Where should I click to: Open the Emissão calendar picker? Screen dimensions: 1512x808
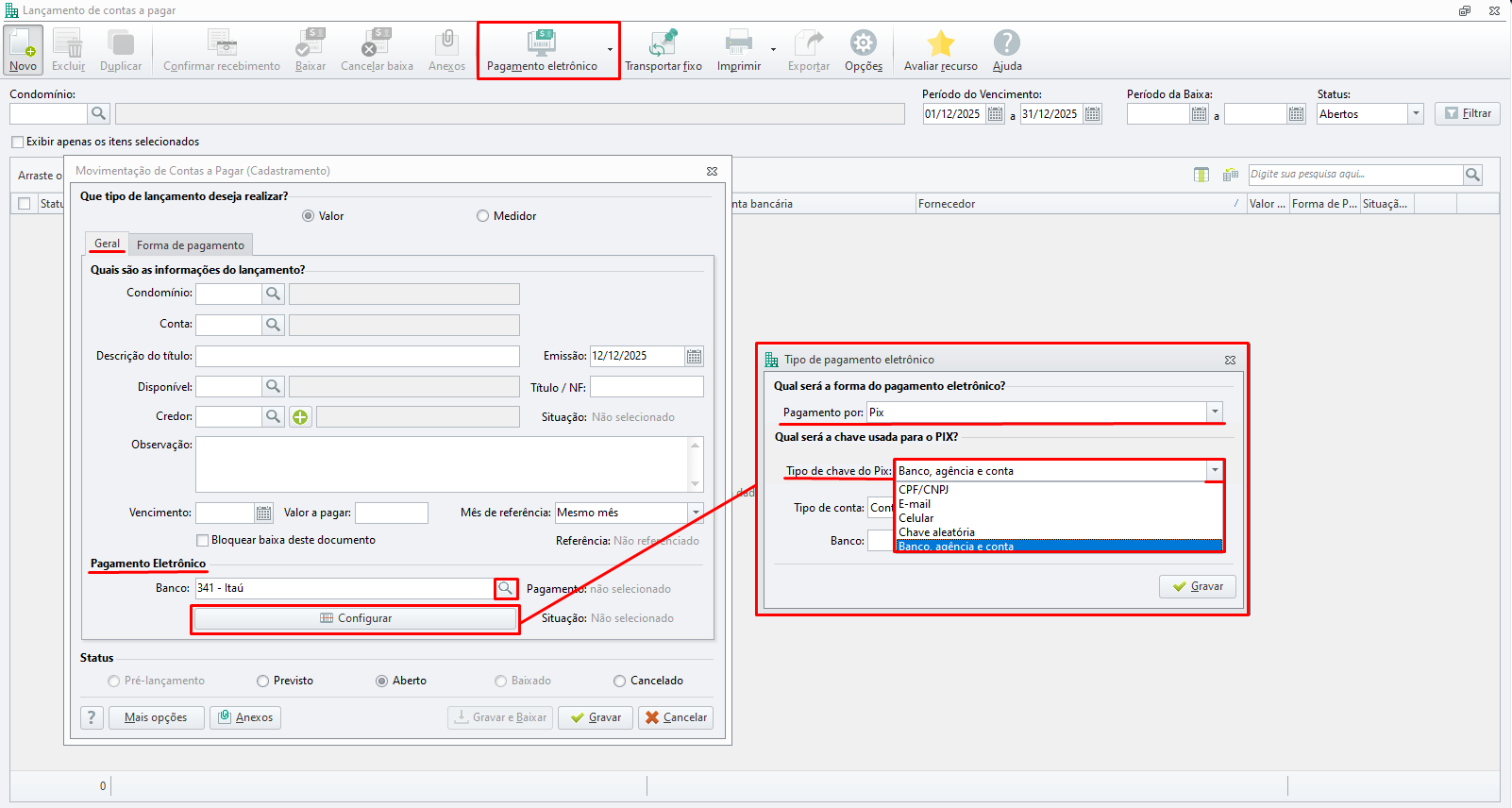pyautogui.click(x=694, y=357)
